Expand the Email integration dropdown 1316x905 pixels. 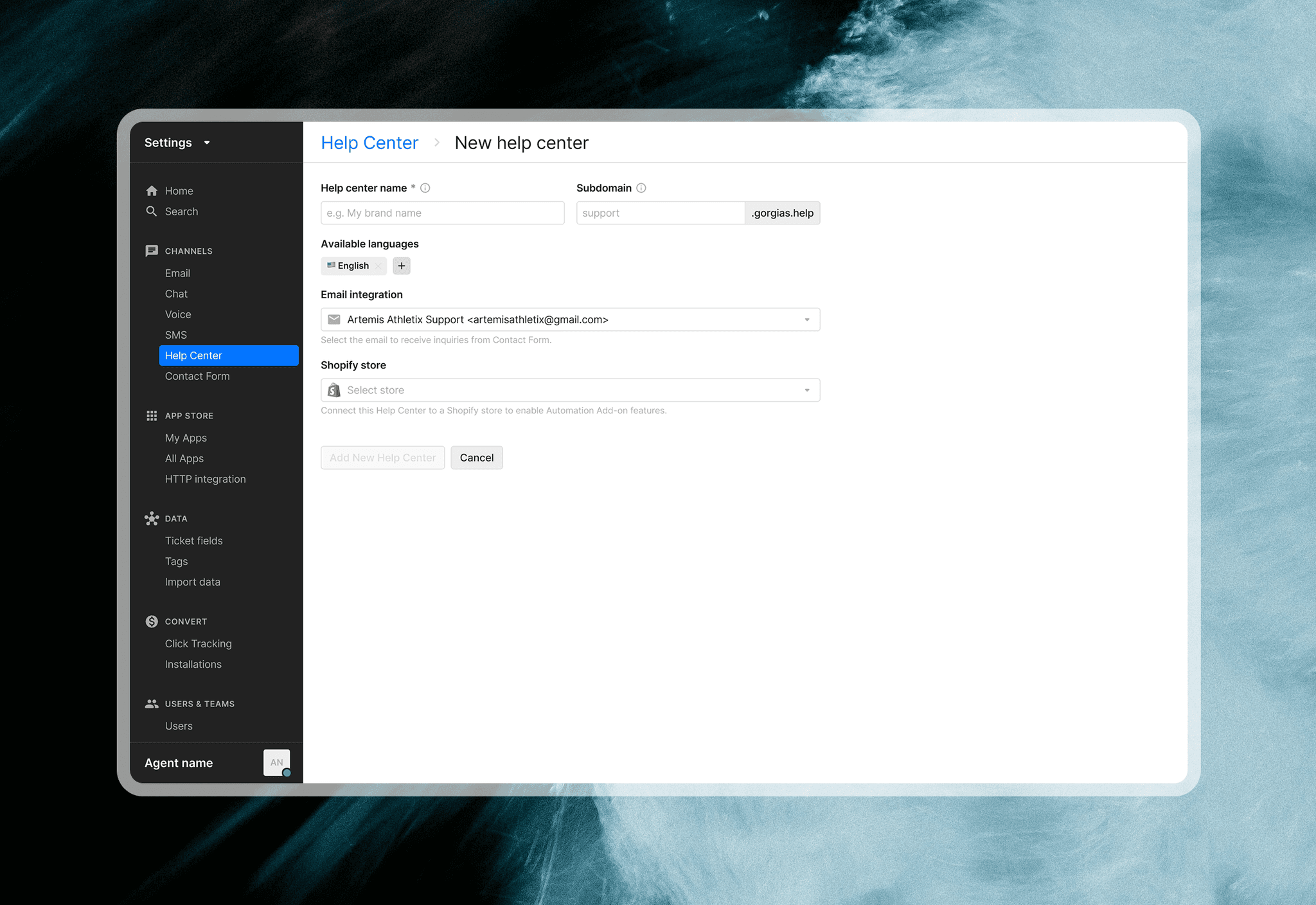coord(807,320)
